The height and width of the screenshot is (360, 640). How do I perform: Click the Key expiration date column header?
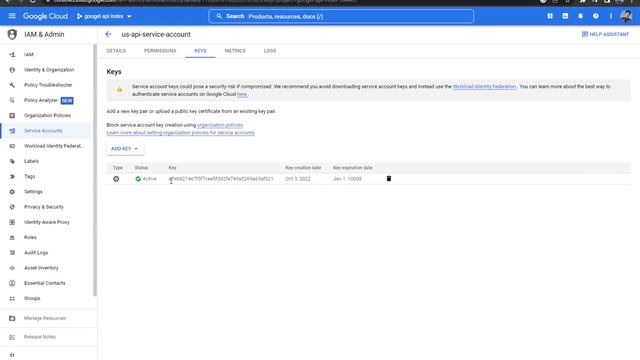point(353,168)
